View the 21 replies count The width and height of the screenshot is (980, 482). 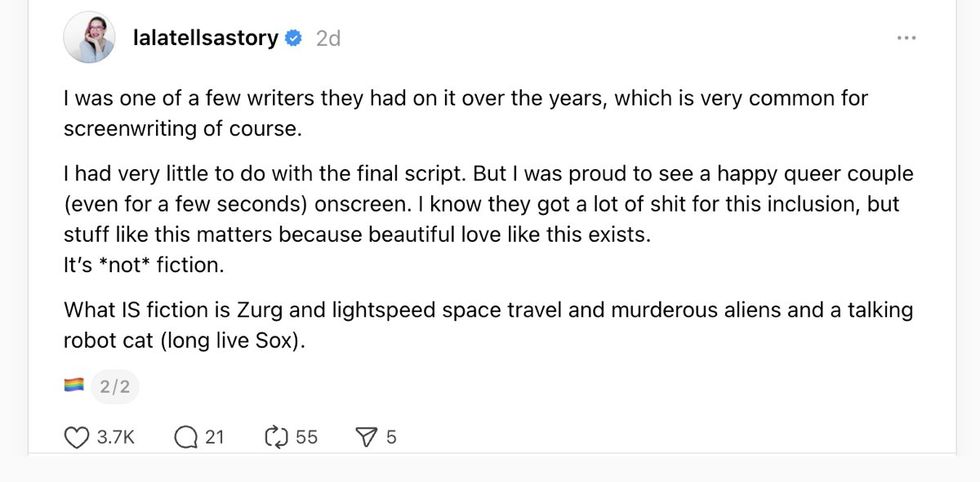(x=215, y=437)
